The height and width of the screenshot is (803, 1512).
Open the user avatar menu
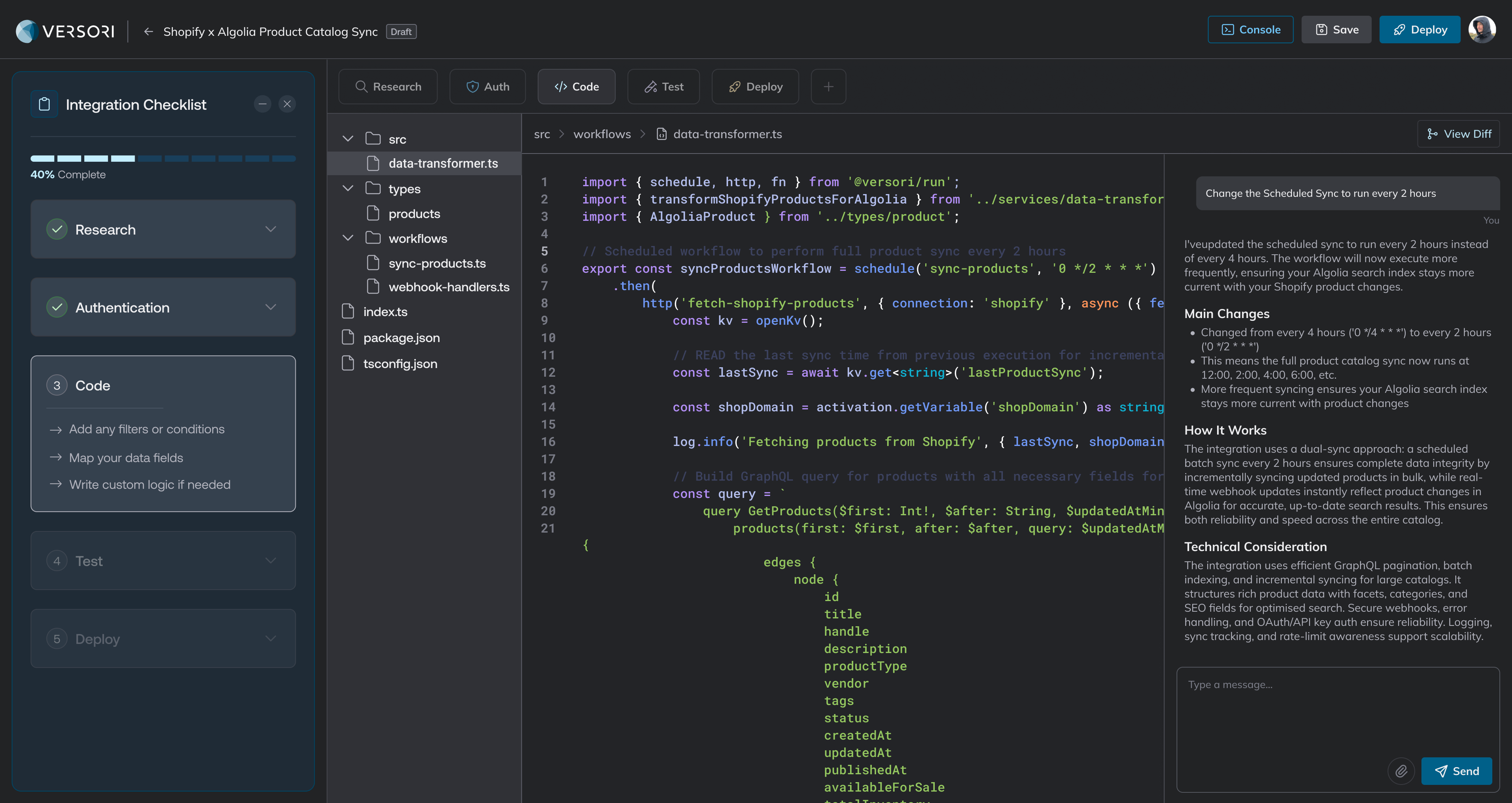pos(1481,30)
